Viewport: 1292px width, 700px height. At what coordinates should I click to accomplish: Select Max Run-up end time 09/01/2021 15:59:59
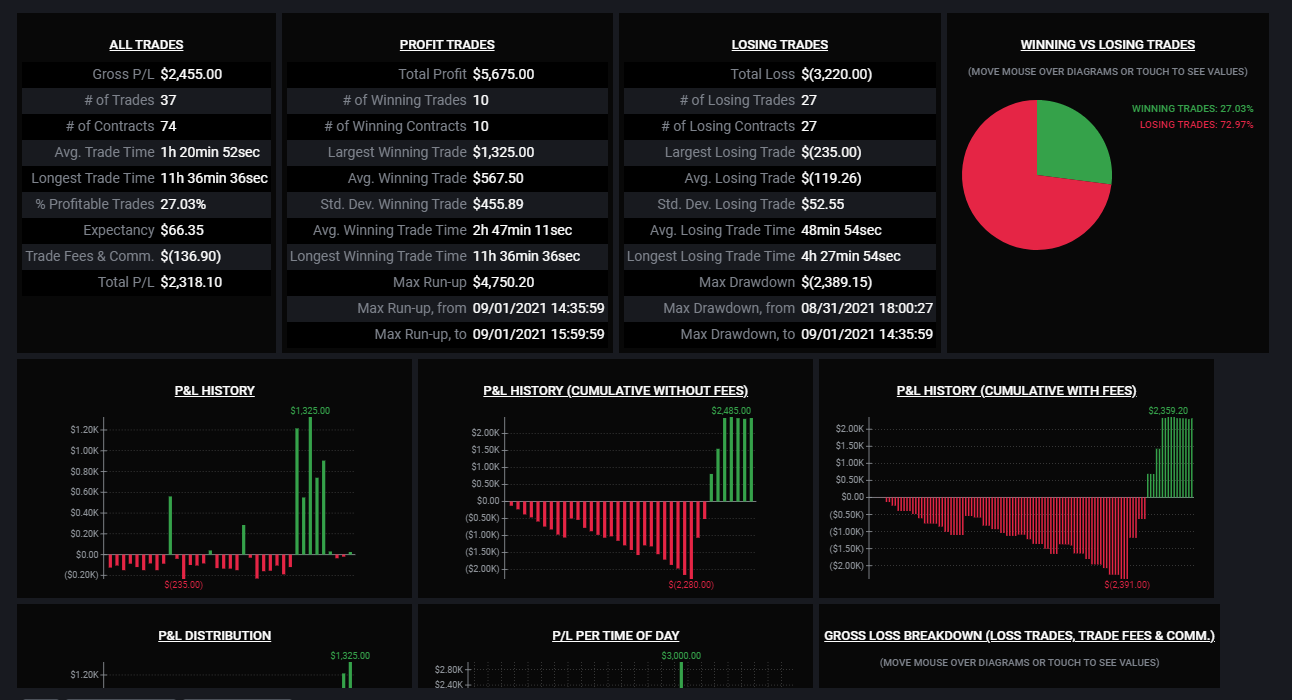[538, 334]
